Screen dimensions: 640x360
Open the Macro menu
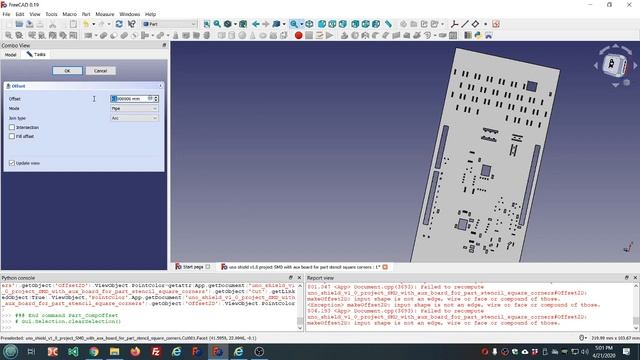coord(69,14)
